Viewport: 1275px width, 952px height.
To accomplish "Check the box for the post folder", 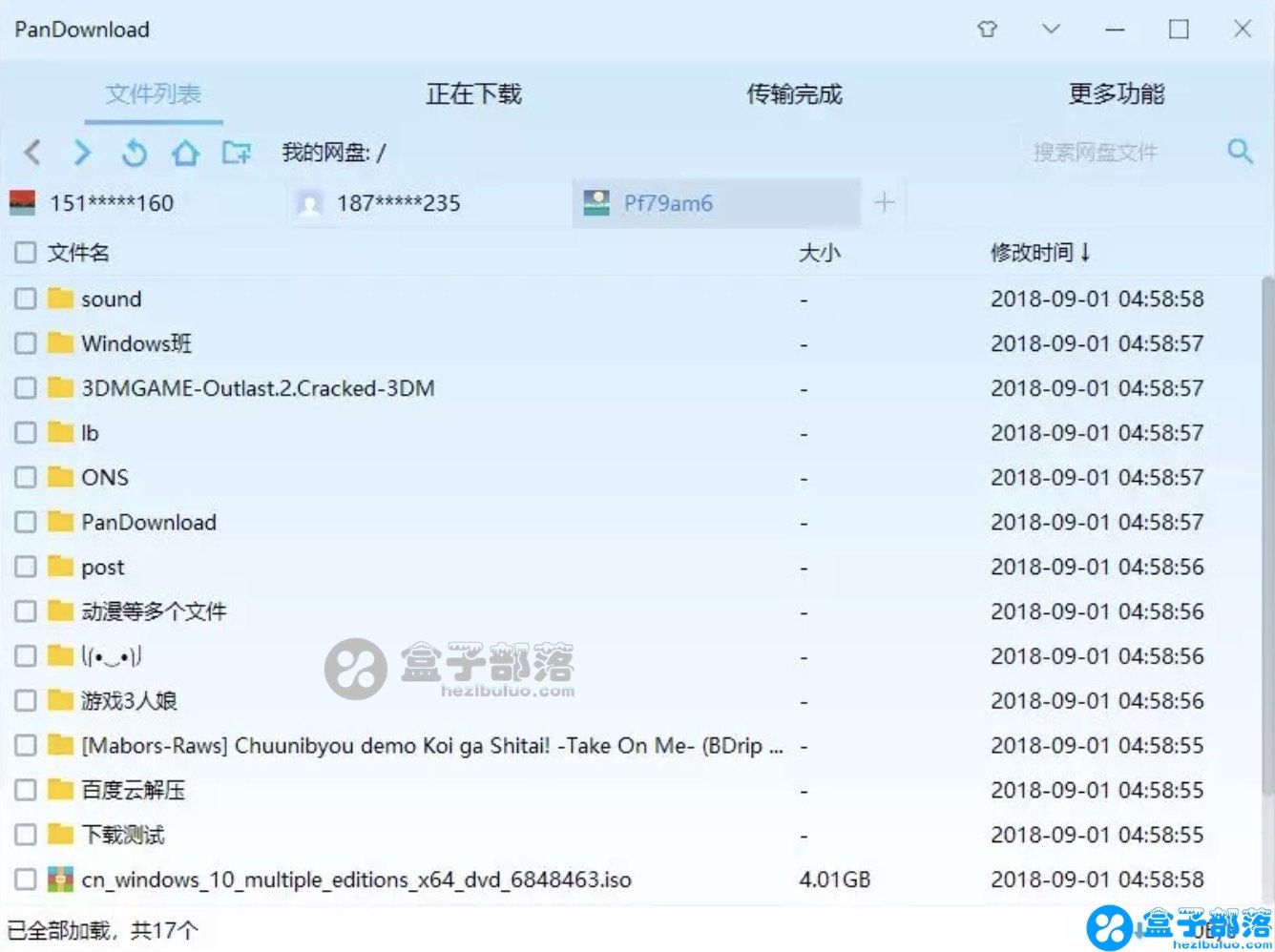I will tap(26, 567).
